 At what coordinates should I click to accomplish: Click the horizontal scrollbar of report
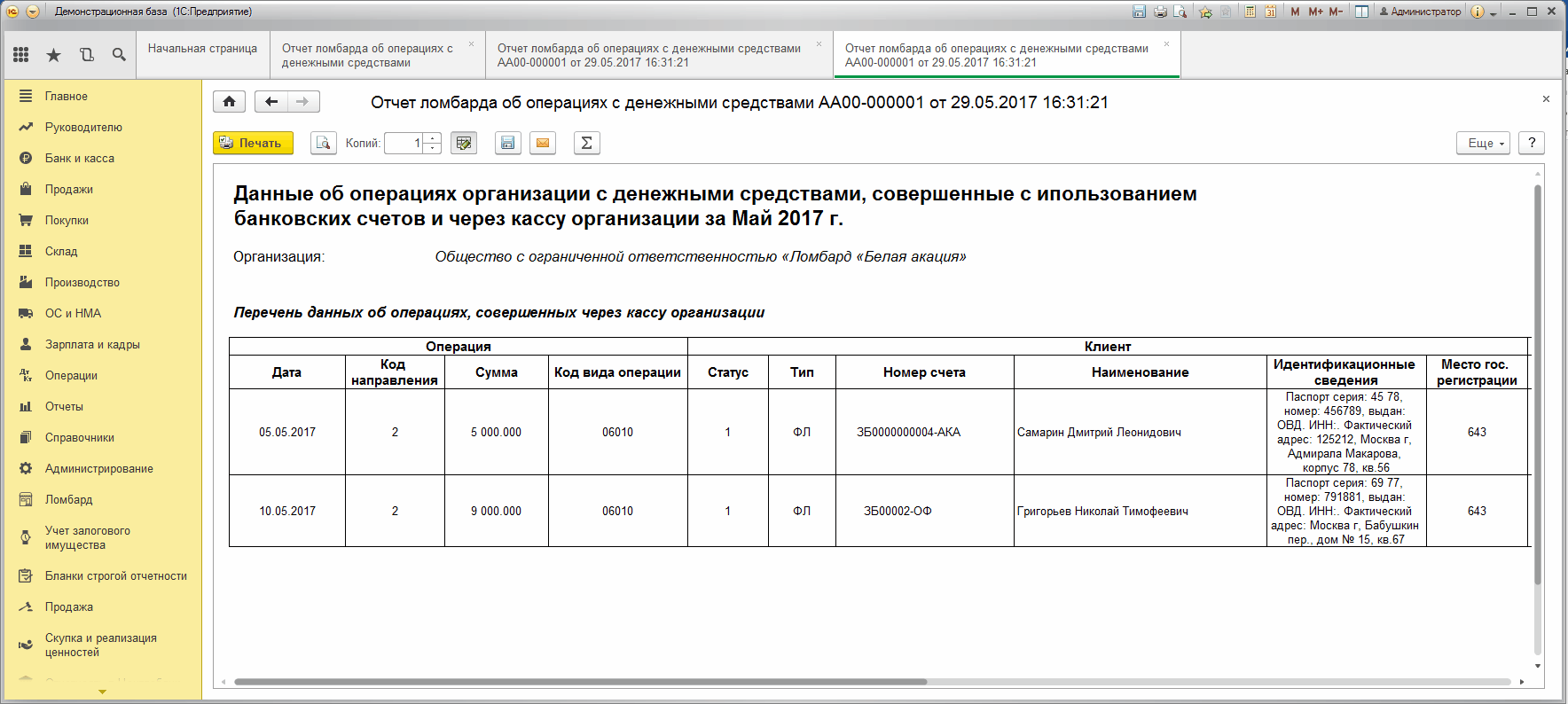[581, 682]
